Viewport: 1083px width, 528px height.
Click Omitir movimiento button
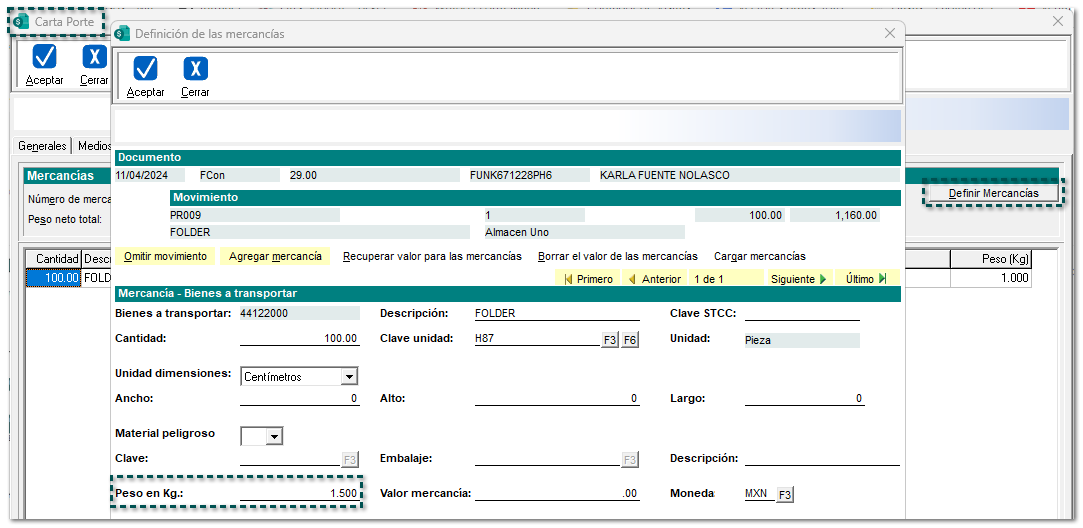(x=165, y=256)
